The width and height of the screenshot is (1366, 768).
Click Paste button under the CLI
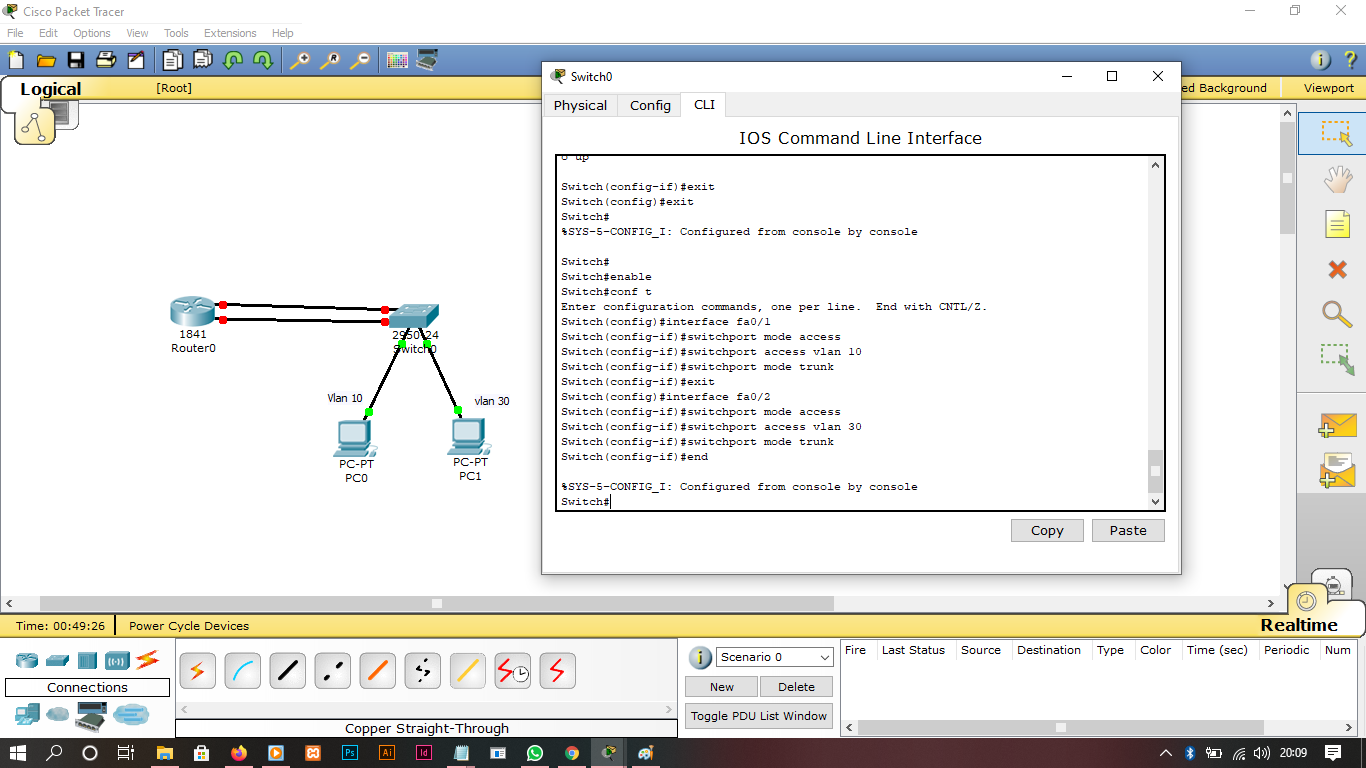click(x=1128, y=530)
